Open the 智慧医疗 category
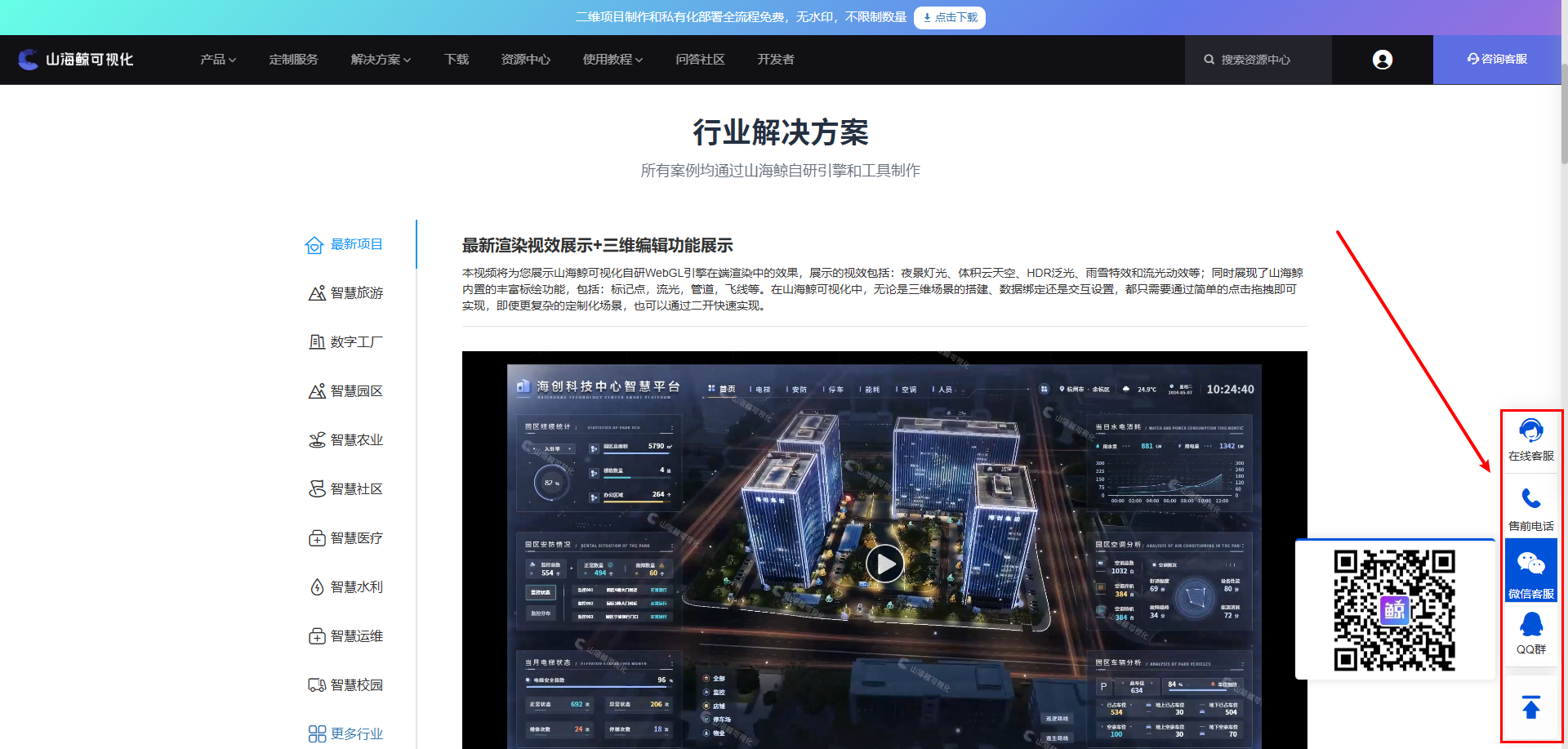The height and width of the screenshot is (749, 1568). (x=346, y=538)
